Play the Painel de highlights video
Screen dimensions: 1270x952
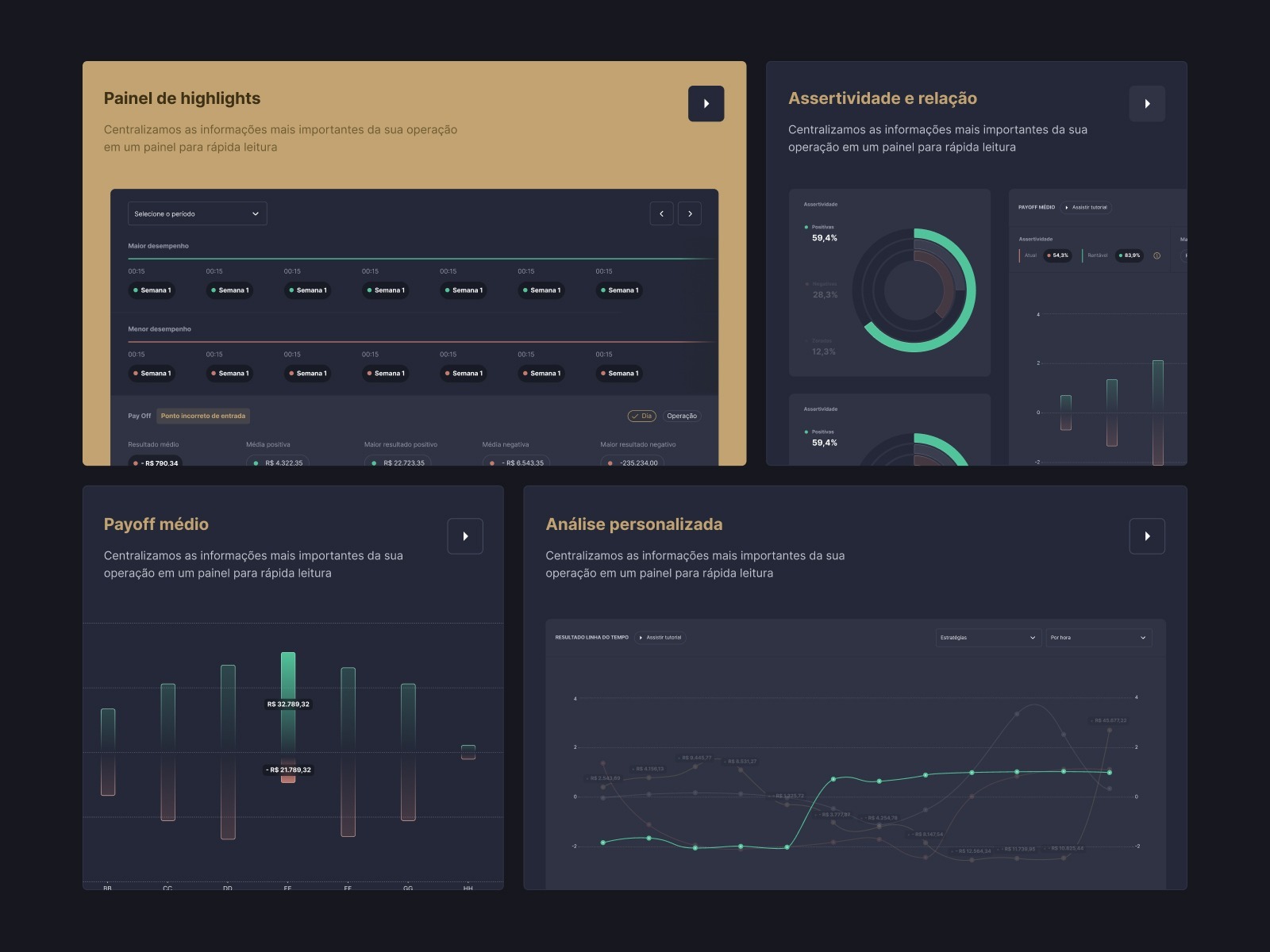point(706,104)
